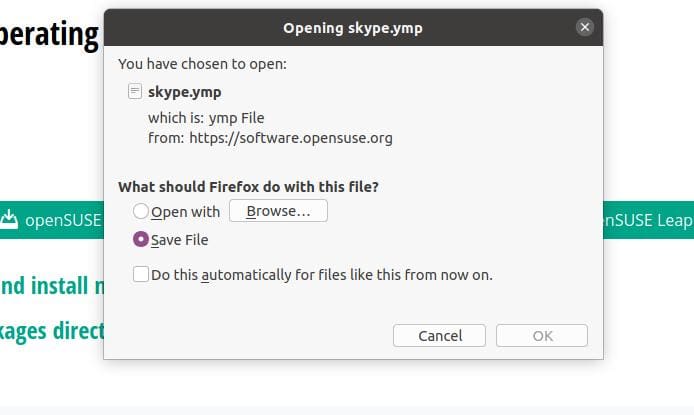
Task: Confirm the dialog with OK
Action: (x=542, y=336)
